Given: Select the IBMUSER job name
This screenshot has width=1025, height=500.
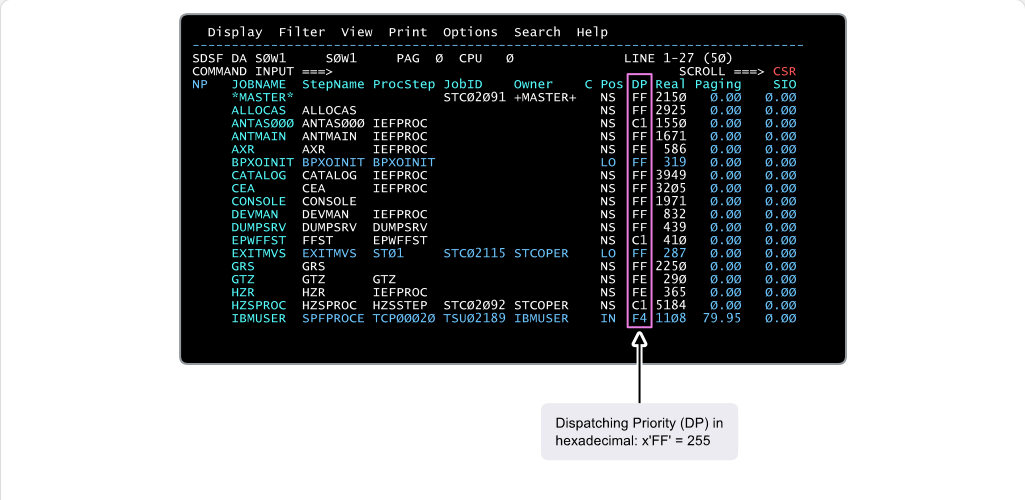Looking at the screenshot, I should [x=258, y=318].
